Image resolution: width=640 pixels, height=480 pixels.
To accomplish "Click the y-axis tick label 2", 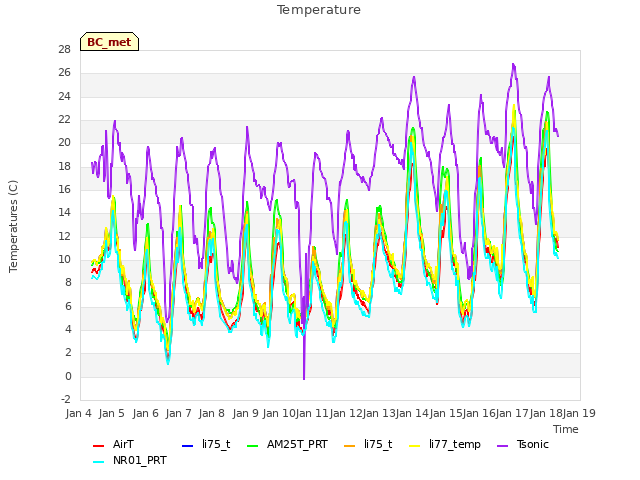I will click(68, 353).
